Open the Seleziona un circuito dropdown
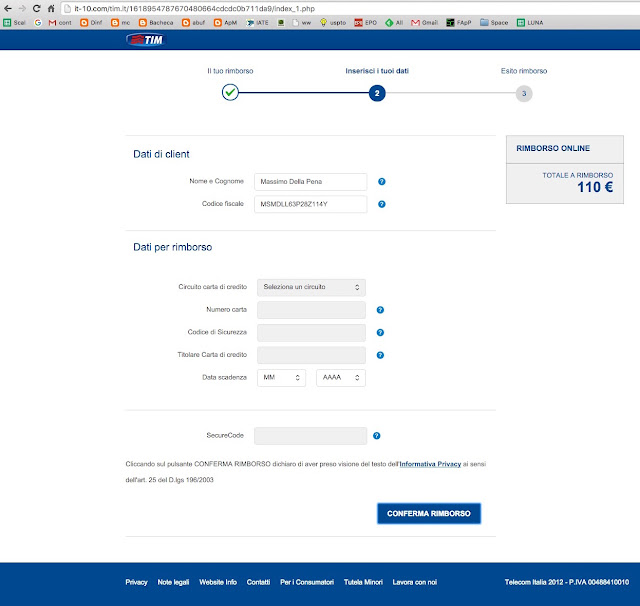 (x=311, y=287)
